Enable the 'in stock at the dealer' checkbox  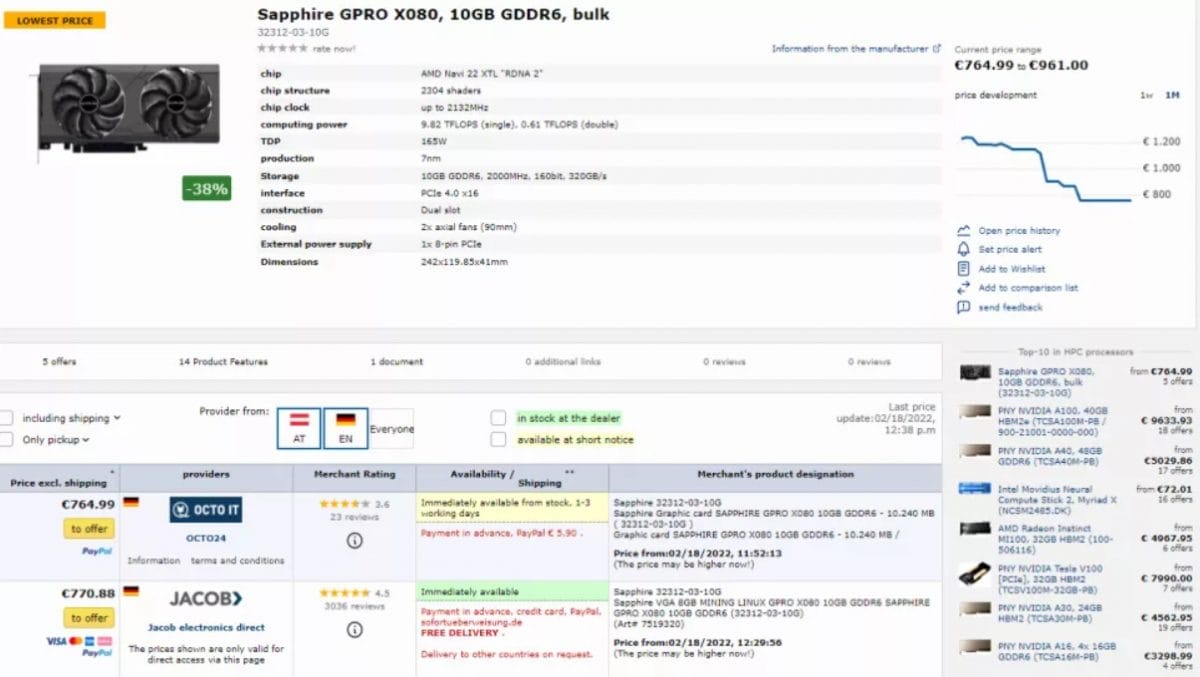[x=496, y=419]
